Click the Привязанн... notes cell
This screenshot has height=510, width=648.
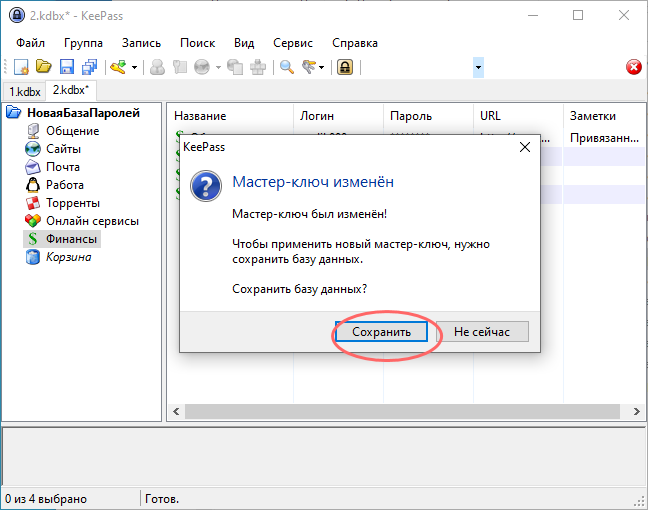point(604,138)
